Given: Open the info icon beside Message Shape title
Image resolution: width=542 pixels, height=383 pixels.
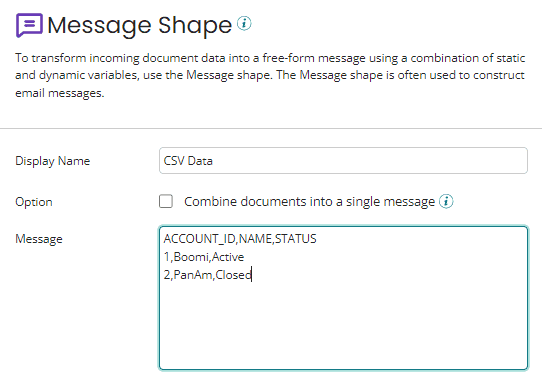Looking at the screenshot, I should [244, 24].
